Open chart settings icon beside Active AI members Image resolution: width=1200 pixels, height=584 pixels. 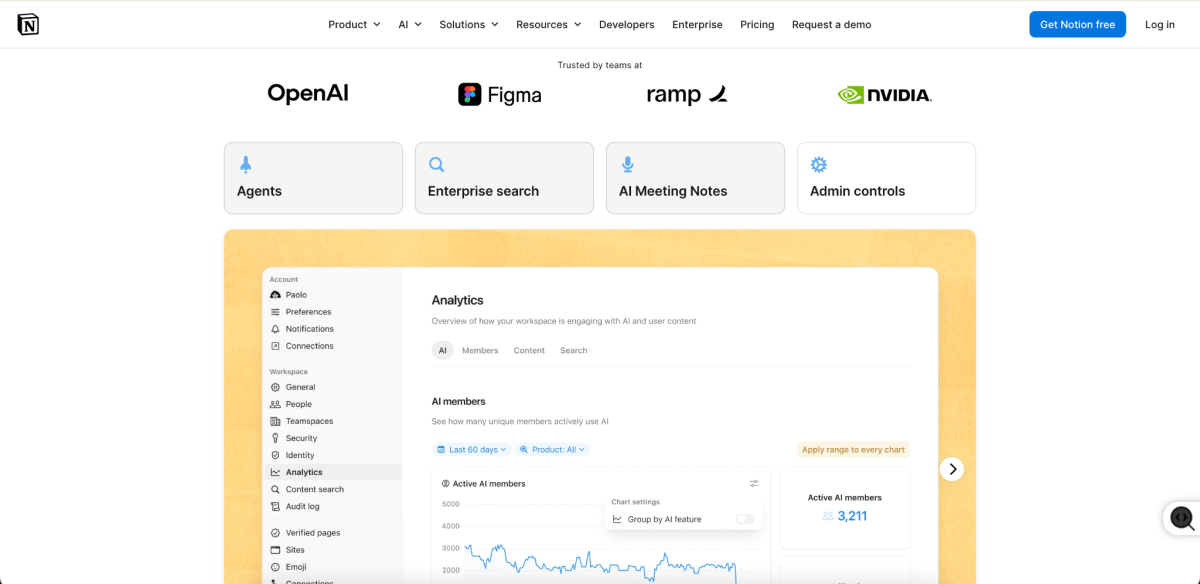[x=754, y=484]
